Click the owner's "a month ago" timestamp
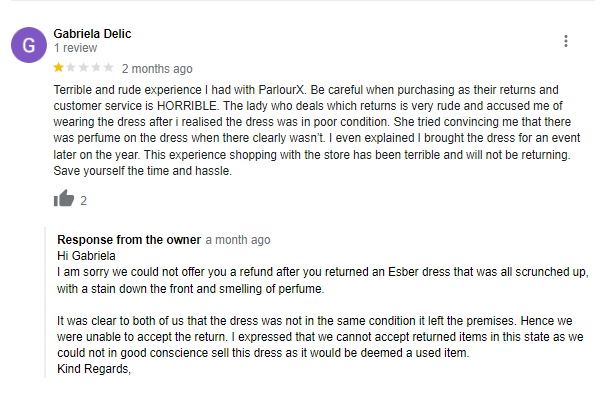Image resolution: width=602 pixels, height=403 pixels. click(237, 240)
